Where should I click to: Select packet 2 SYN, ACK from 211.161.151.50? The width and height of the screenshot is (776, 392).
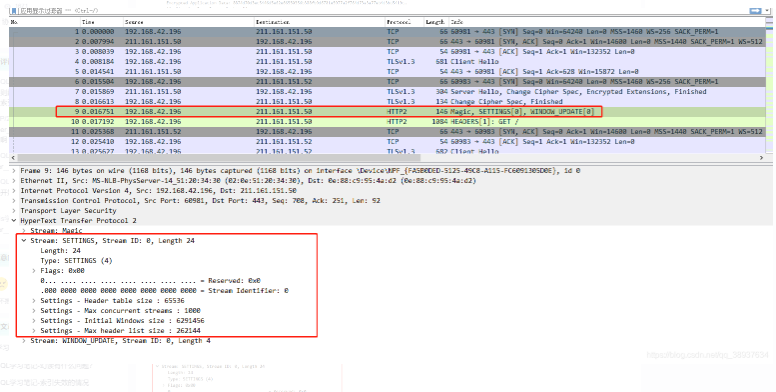pyautogui.click(x=387, y=42)
